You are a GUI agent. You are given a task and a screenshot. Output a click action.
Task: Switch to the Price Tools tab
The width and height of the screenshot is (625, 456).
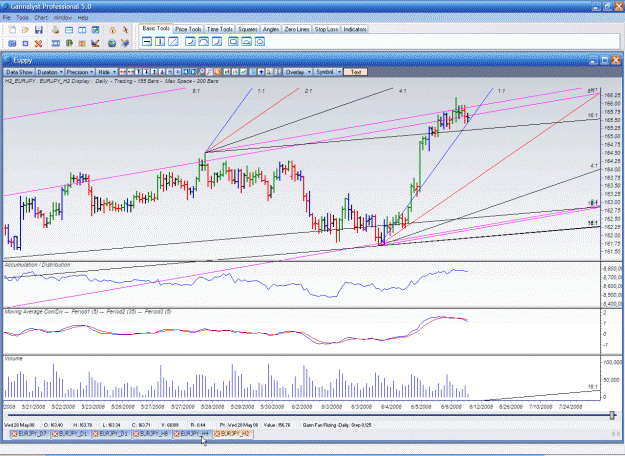coord(188,29)
